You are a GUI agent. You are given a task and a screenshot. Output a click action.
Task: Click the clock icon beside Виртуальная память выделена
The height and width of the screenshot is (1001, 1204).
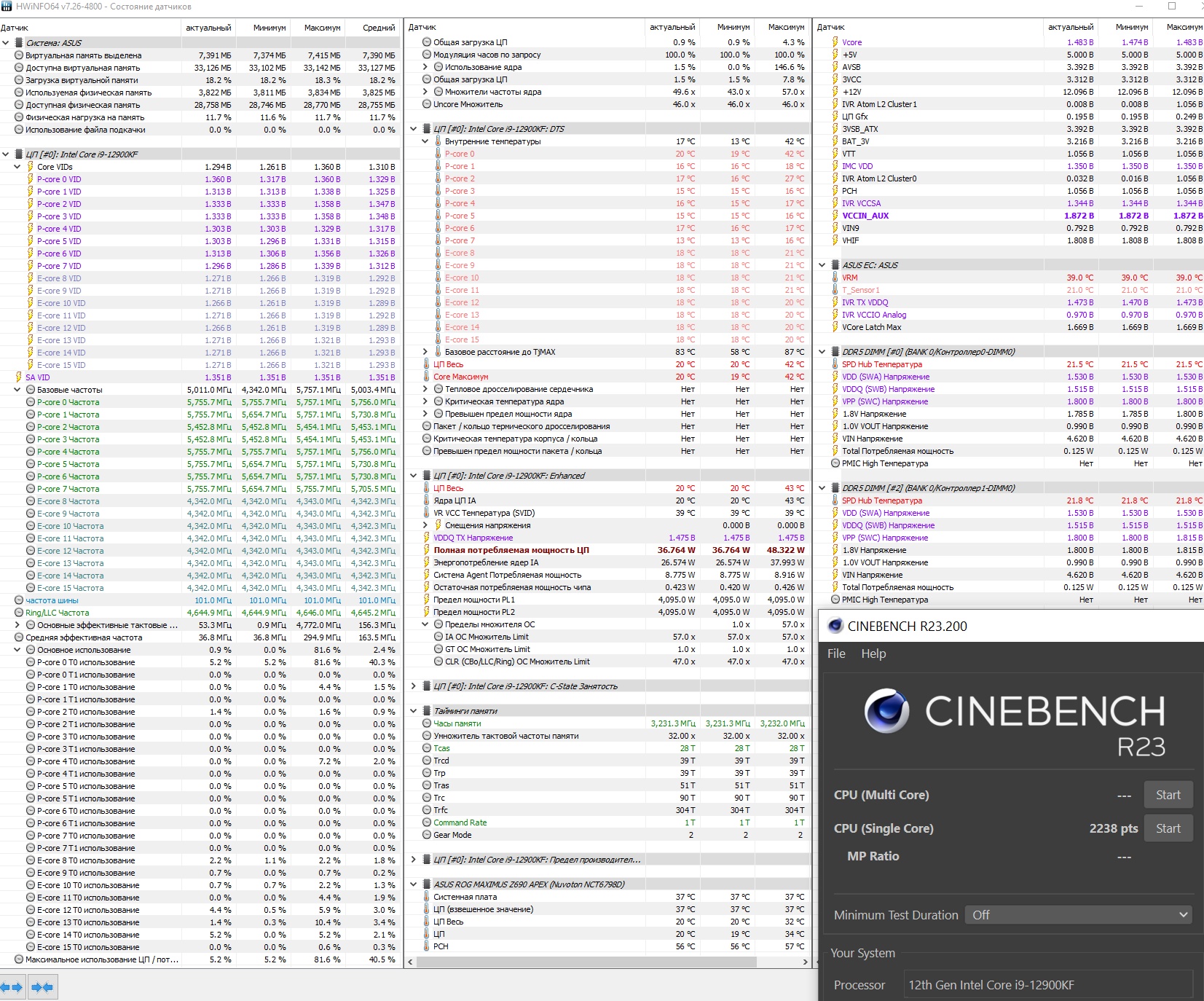click(19, 55)
